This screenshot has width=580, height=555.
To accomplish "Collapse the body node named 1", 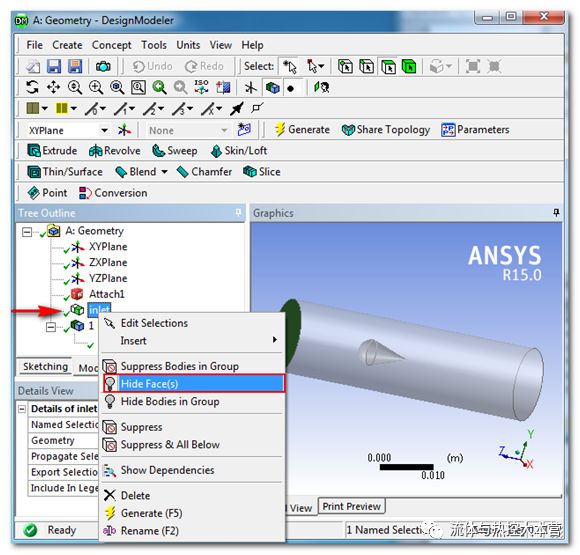I will pos(51,327).
